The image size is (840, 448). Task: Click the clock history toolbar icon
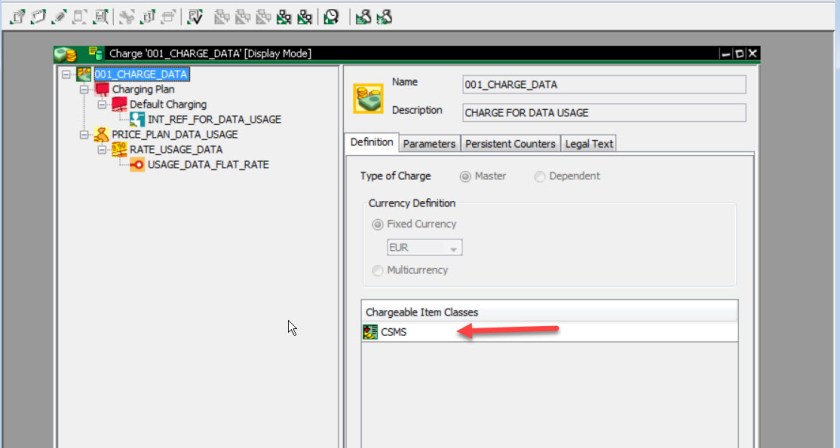point(331,17)
